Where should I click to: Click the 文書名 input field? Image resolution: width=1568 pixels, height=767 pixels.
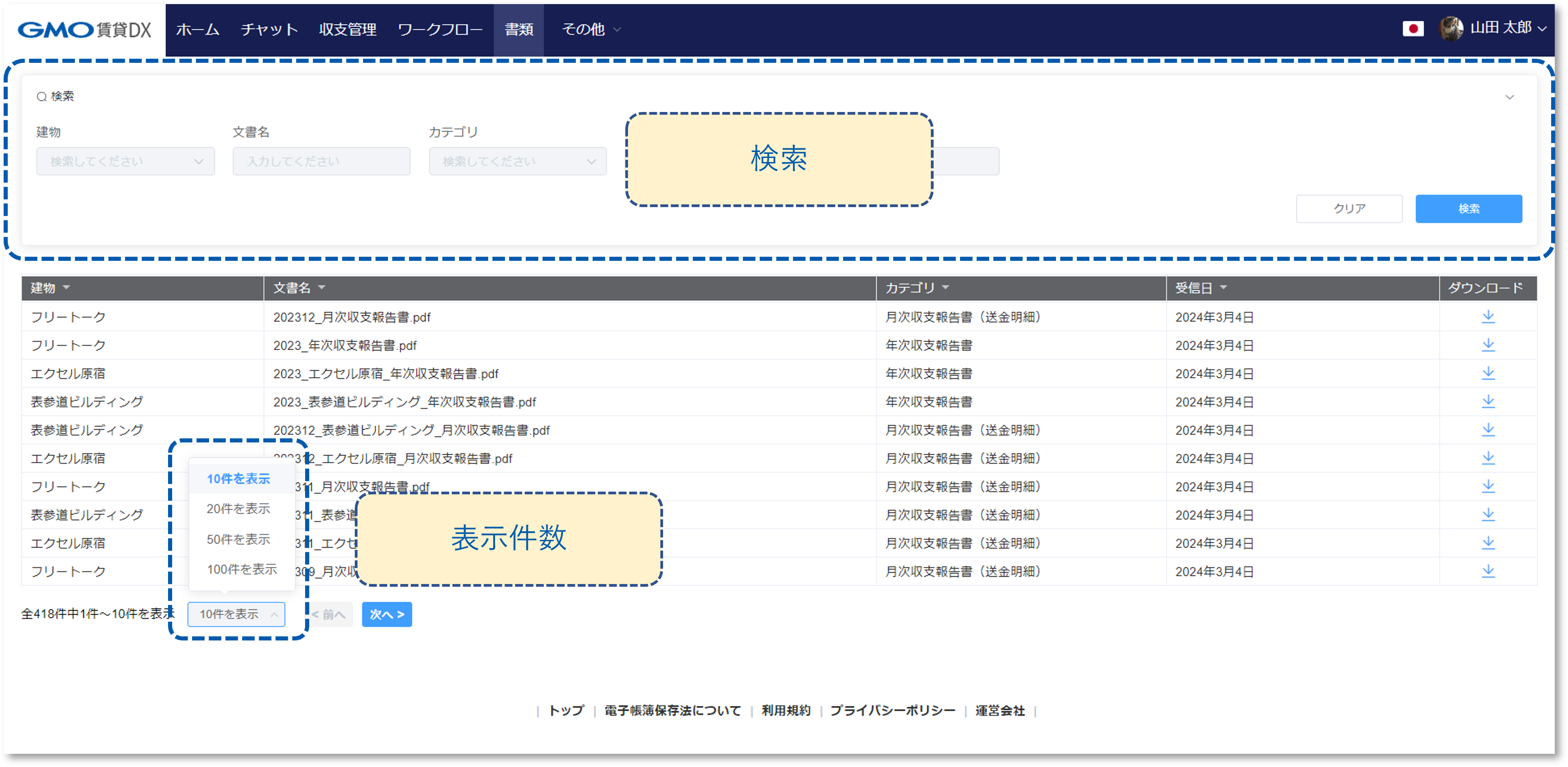click(321, 161)
